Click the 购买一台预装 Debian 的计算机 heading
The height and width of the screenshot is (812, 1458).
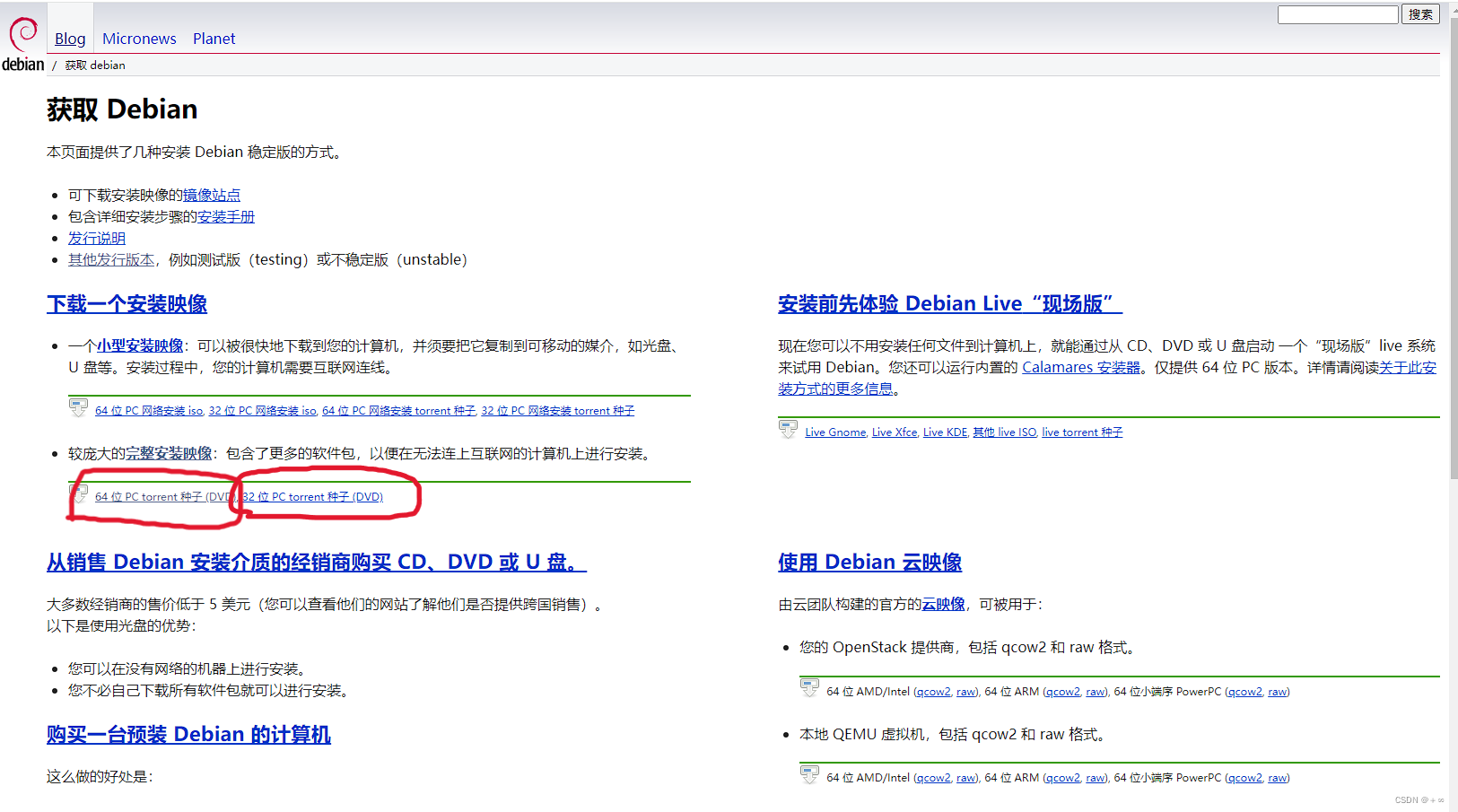point(188,735)
